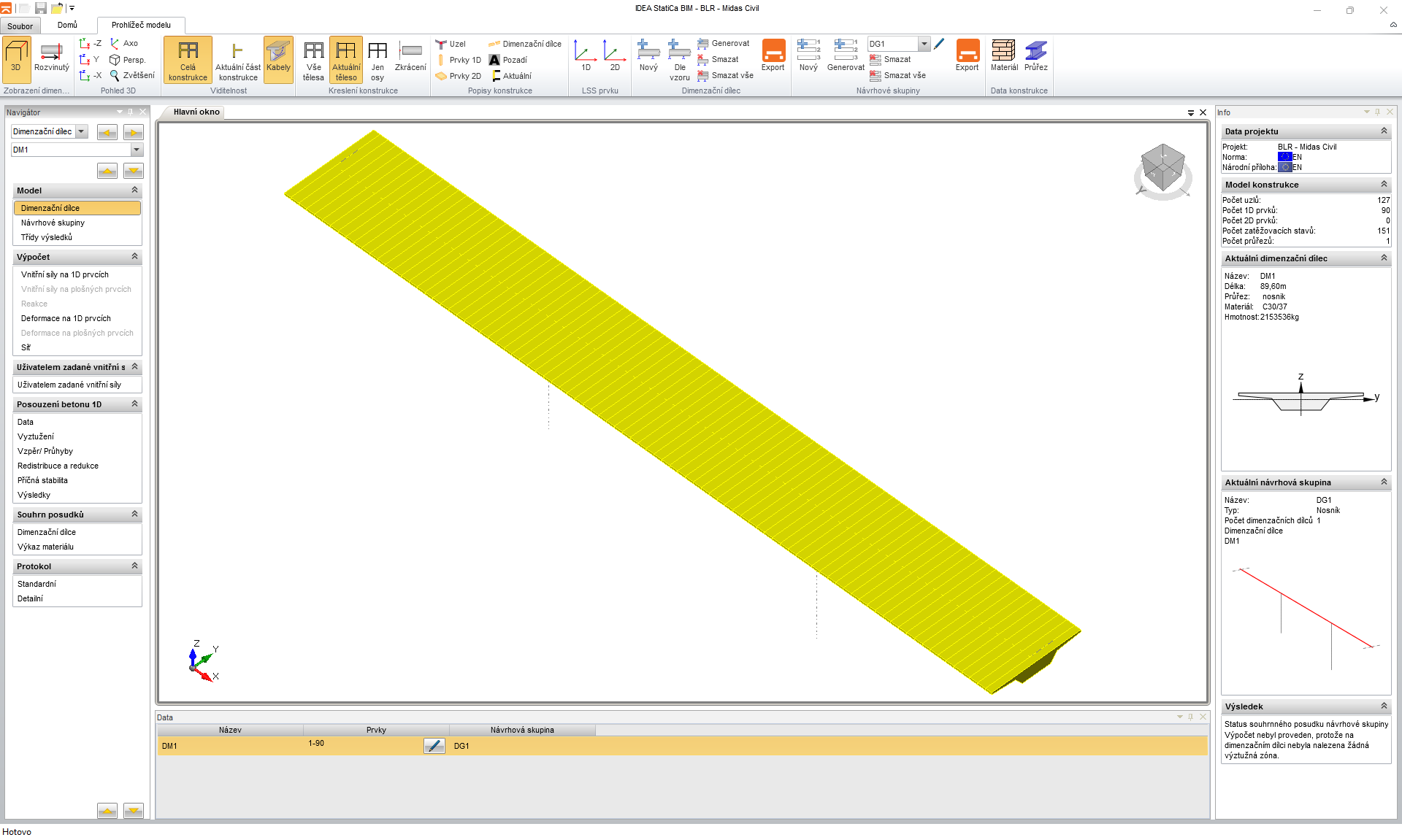The image size is (1402, 840).
Task: Select the Rozvinutý unfolded view icon
Action: pyautogui.click(x=51, y=58)
